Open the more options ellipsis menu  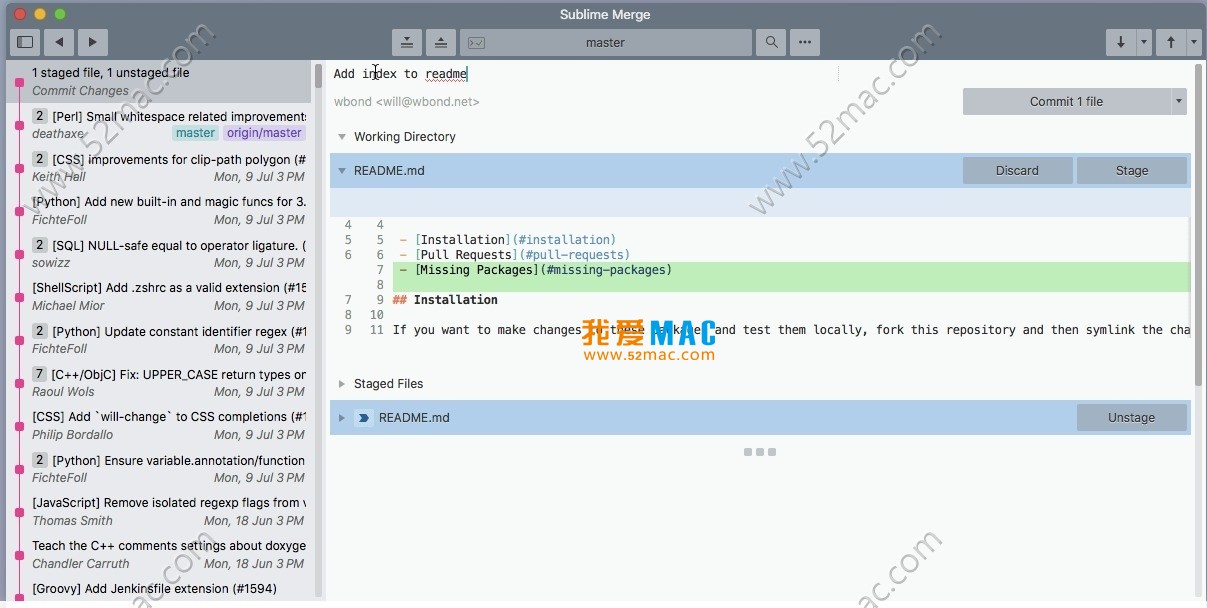[x=805, y=42]
